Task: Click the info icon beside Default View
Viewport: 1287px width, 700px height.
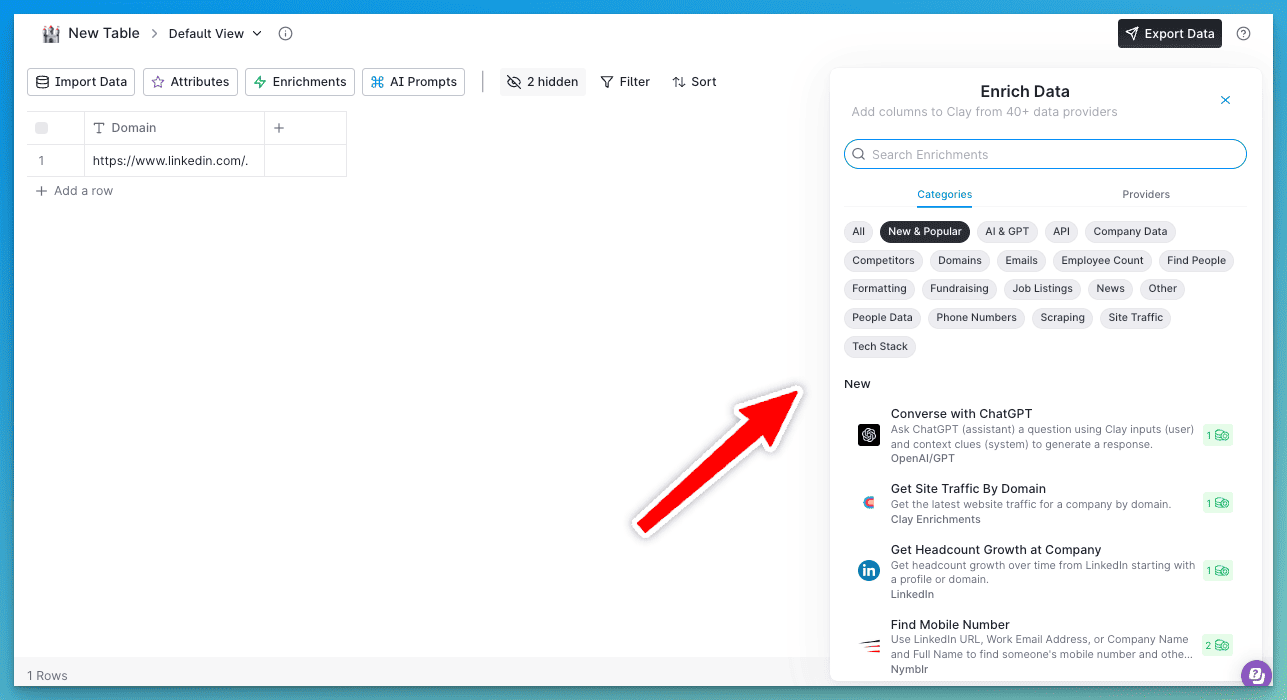Action: 285,34
